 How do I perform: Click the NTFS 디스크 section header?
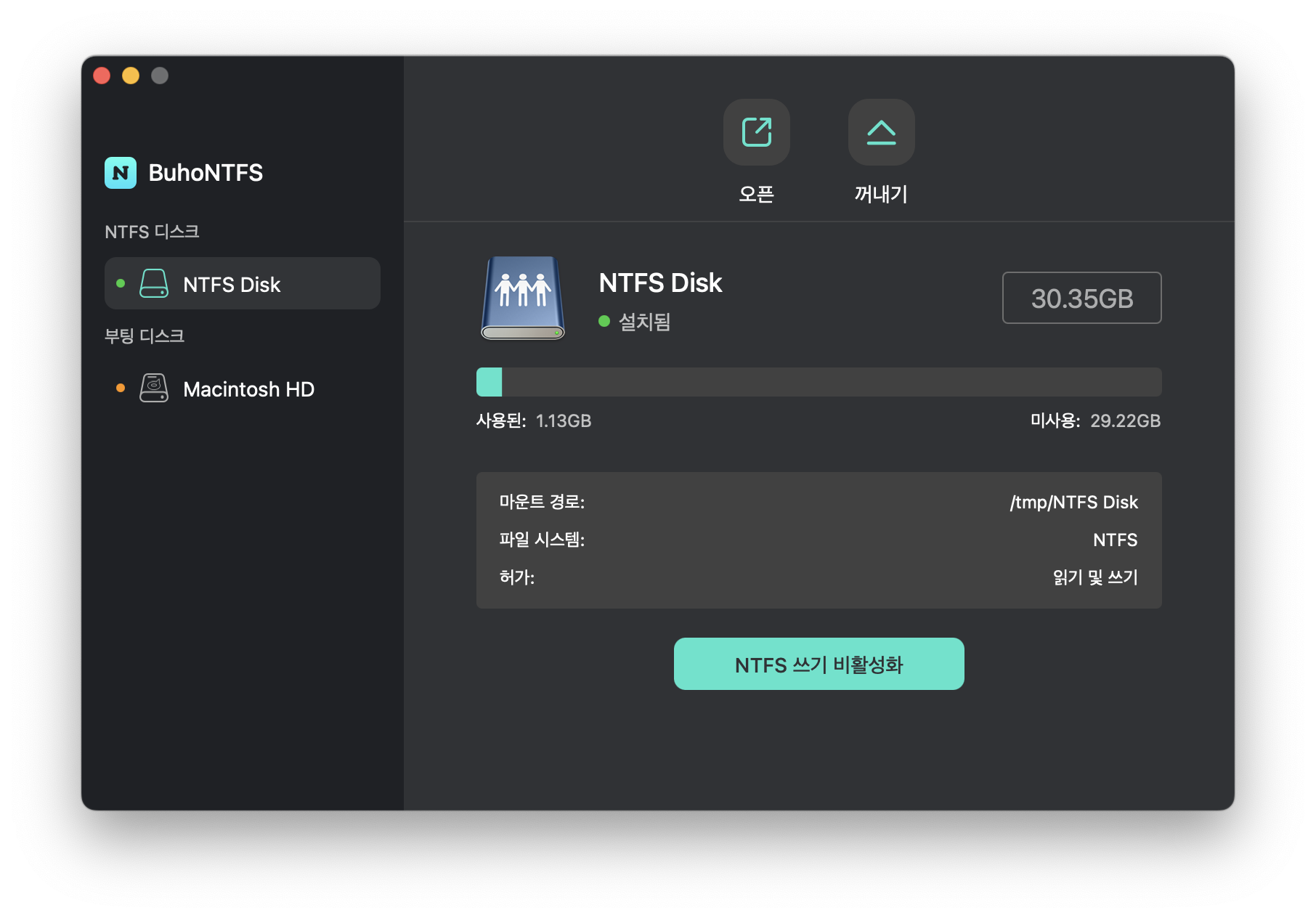click(152, 232)
